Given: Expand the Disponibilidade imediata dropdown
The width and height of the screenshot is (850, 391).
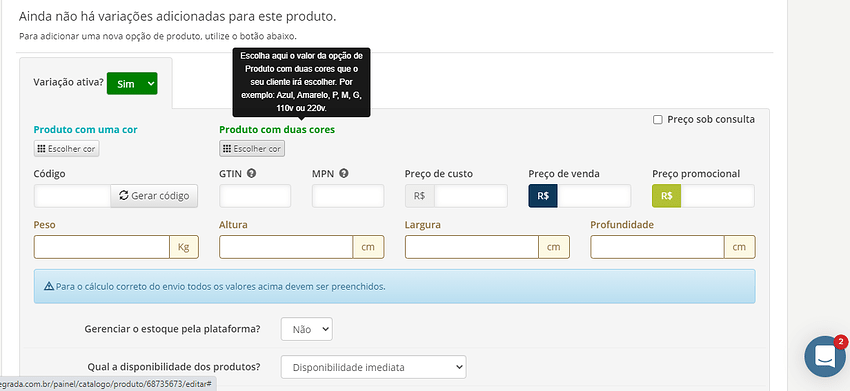Looking at the screenshot, I should pyautogui.click(x=374, y=367).
